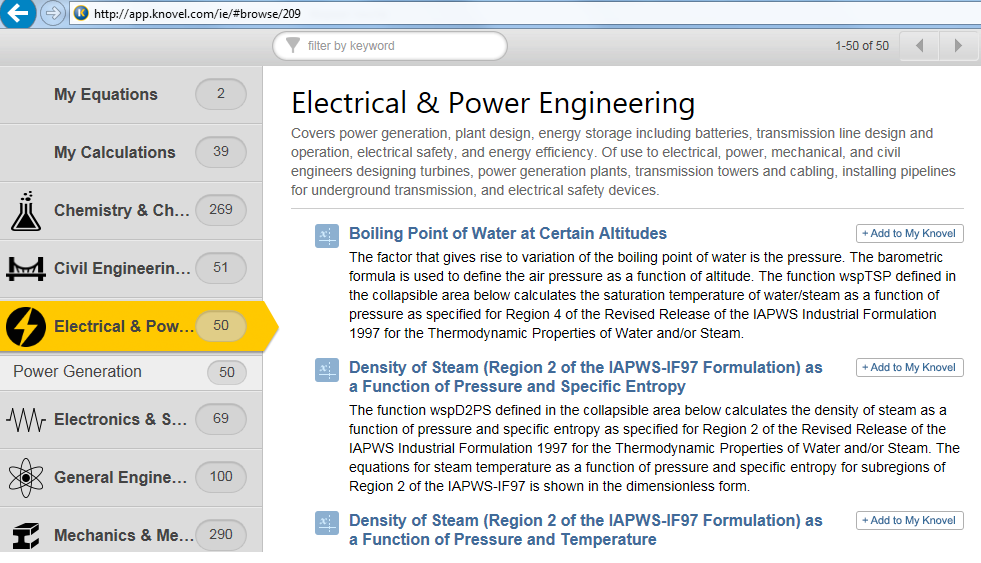Click the My Calculations count badge 39

pos(221,152)
